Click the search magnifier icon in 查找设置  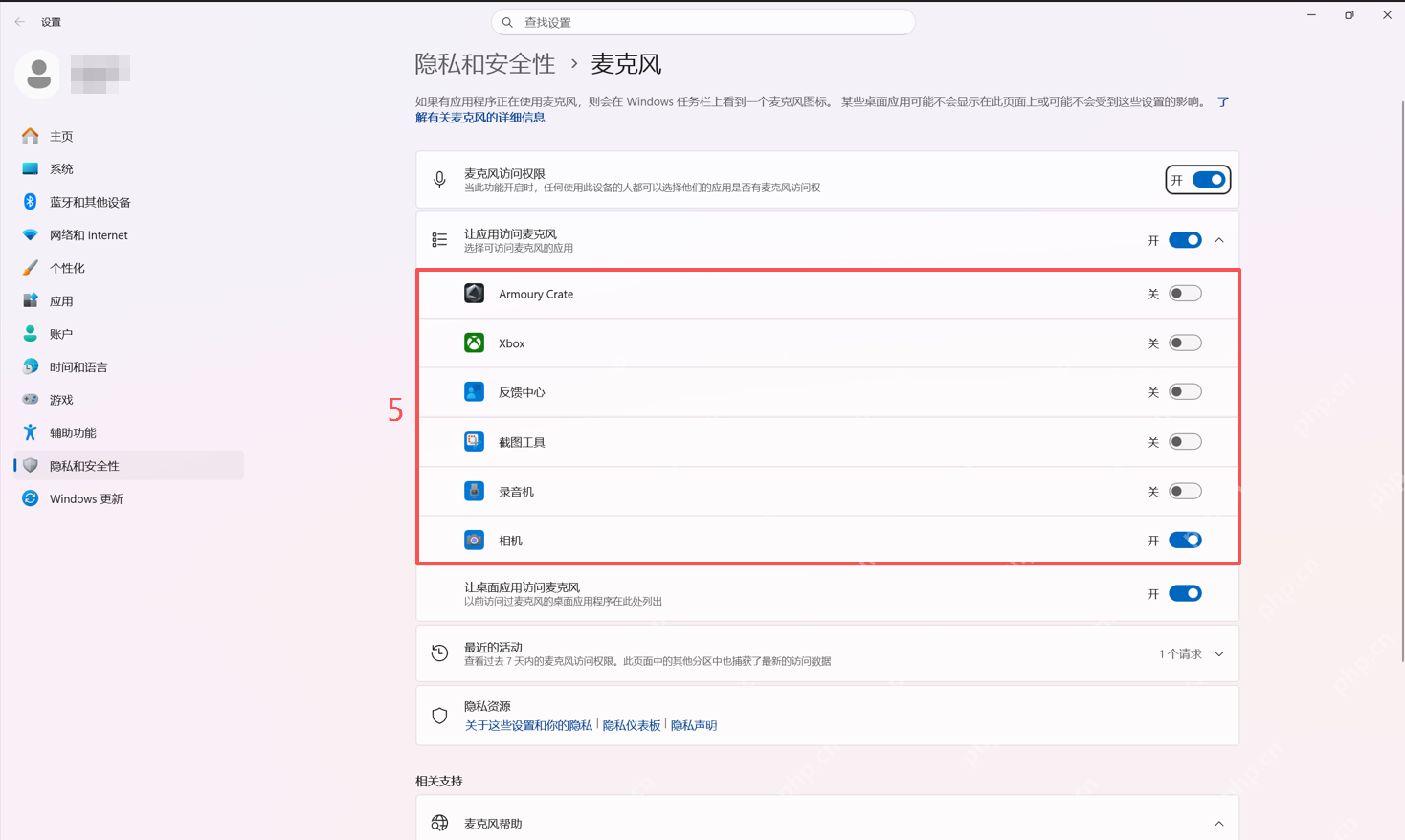(x=507, y=22)
